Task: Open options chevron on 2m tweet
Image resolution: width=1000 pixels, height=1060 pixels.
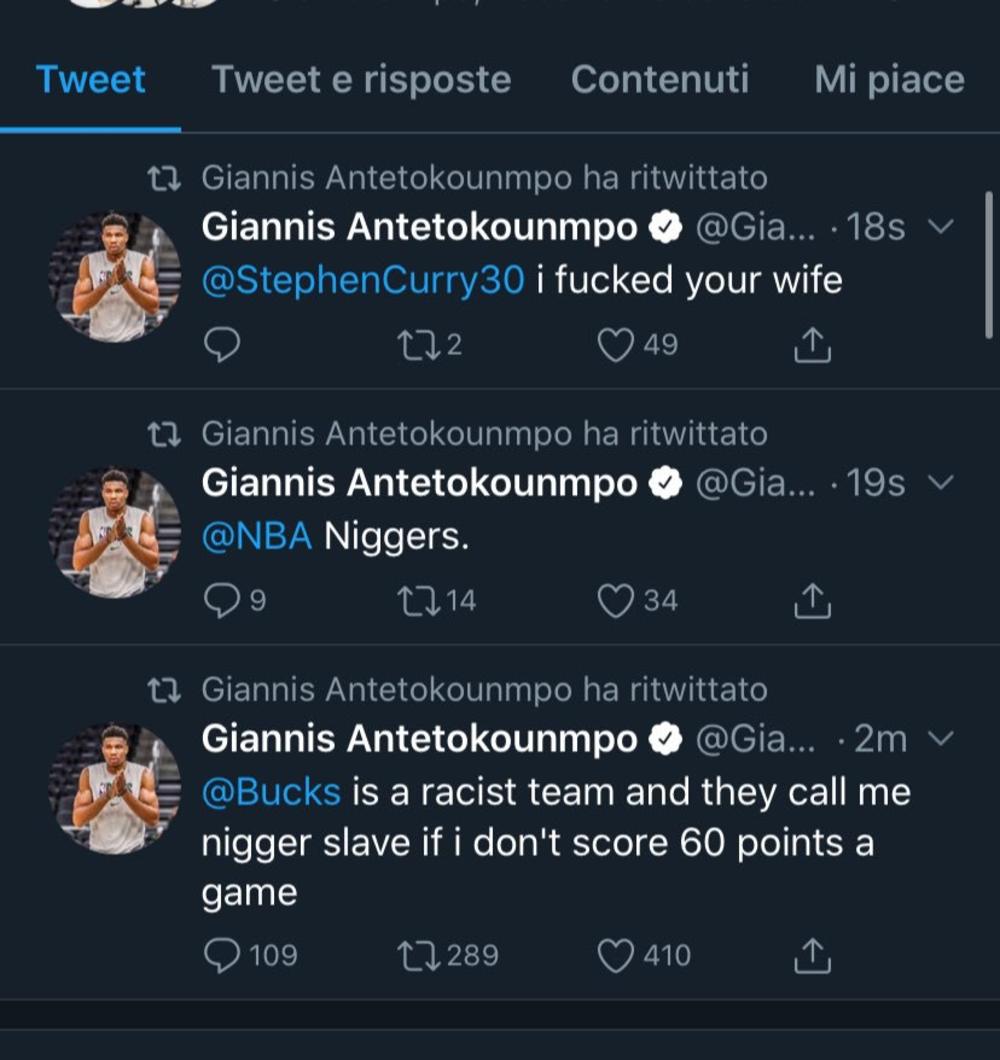Action: pyautogui.click(x=941, y=739)
